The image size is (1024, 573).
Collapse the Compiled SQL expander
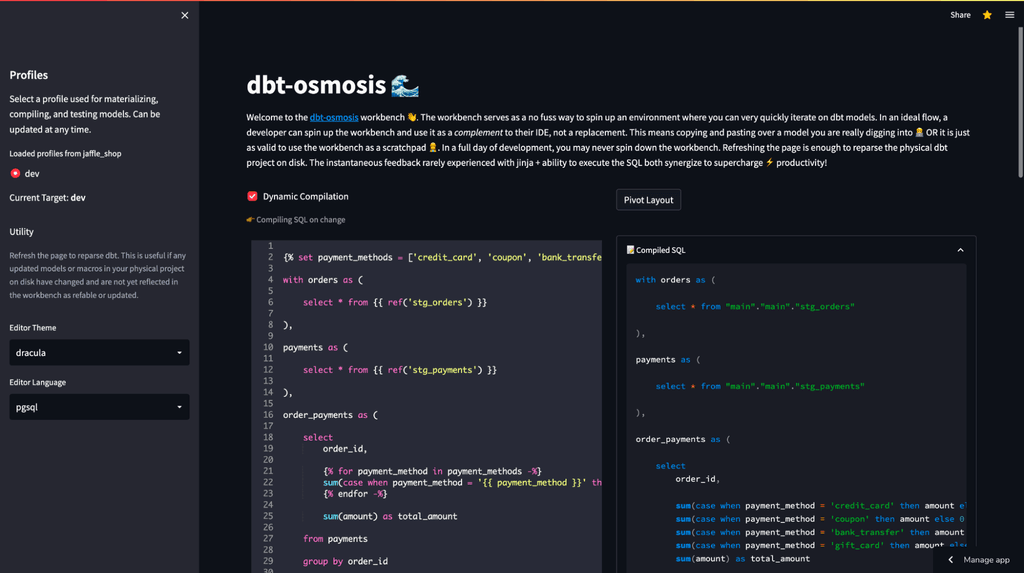coord(960,250)
